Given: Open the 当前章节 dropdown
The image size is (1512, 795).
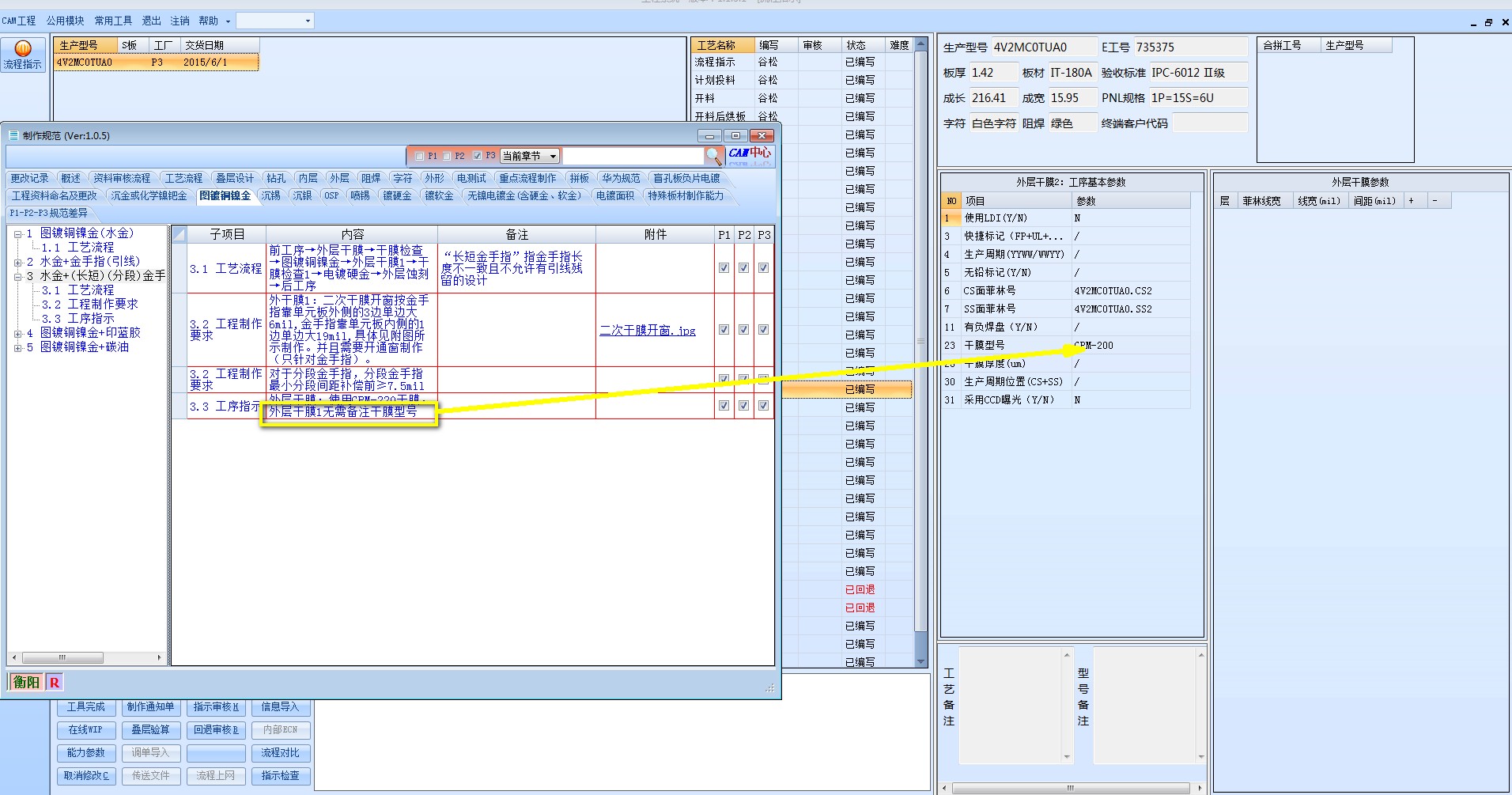Looking at the screenshot, I should (530, 156).
